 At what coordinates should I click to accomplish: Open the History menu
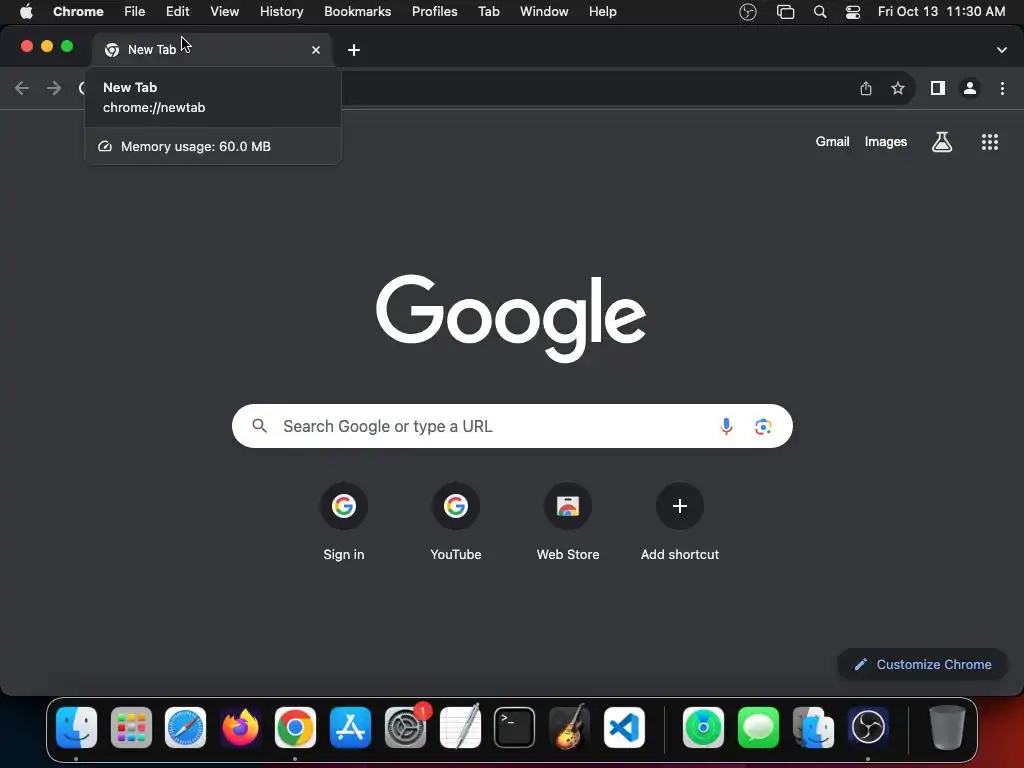[x=281, y=12]
